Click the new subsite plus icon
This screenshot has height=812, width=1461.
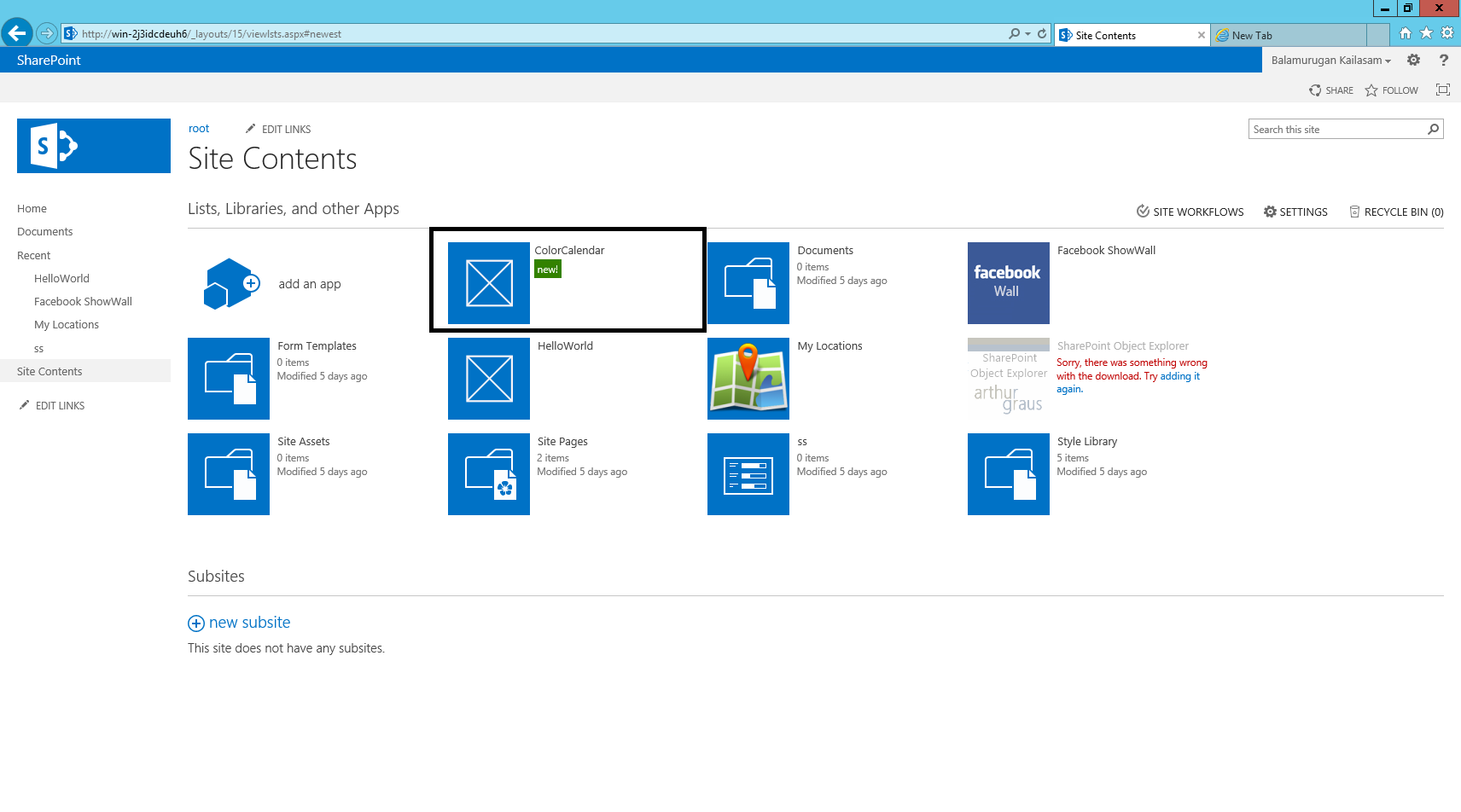196,623
